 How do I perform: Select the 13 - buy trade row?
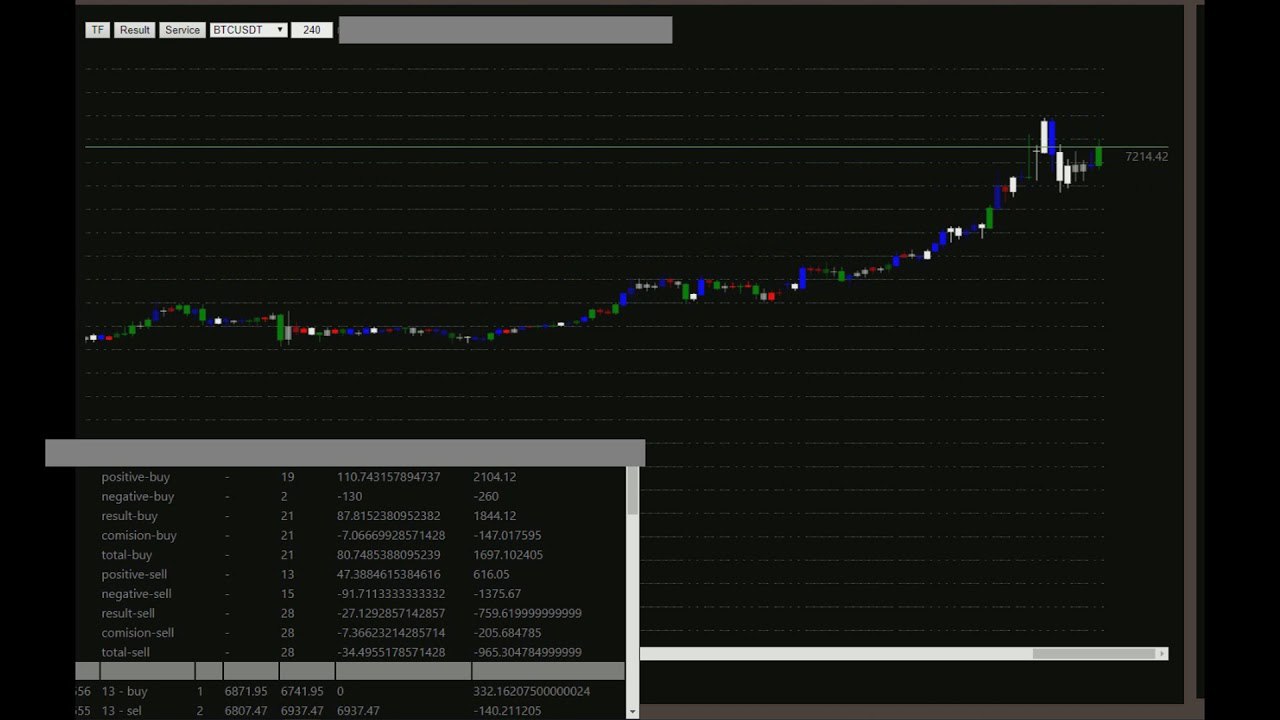pos(350,691)
